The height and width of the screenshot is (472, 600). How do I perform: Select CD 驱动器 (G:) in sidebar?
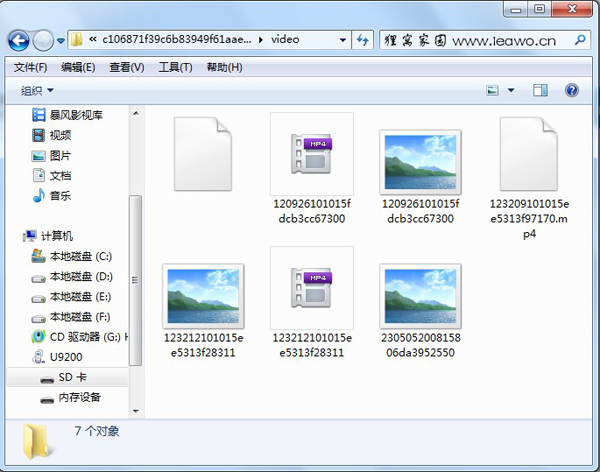click(79, 337)
